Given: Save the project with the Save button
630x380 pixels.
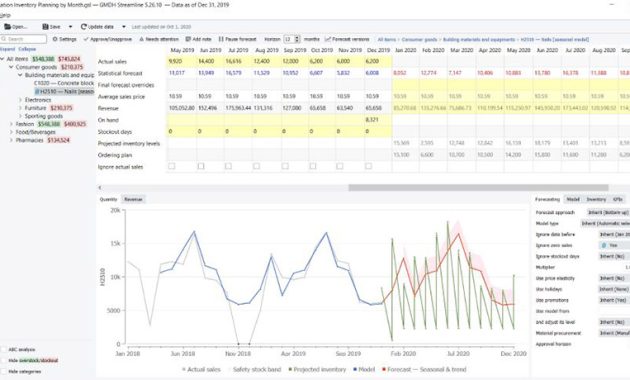Looking at the screenshot, I should pyautogui.click(x=51, y=27).
